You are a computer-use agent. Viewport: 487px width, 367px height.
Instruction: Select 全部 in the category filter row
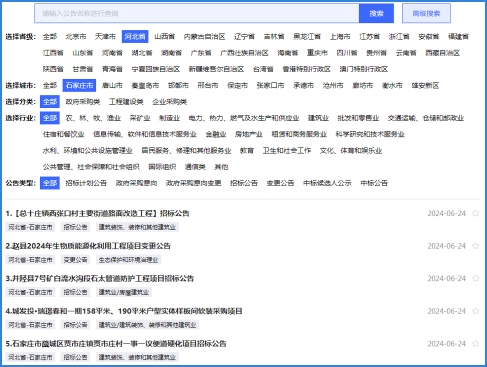tap(50, 102)
